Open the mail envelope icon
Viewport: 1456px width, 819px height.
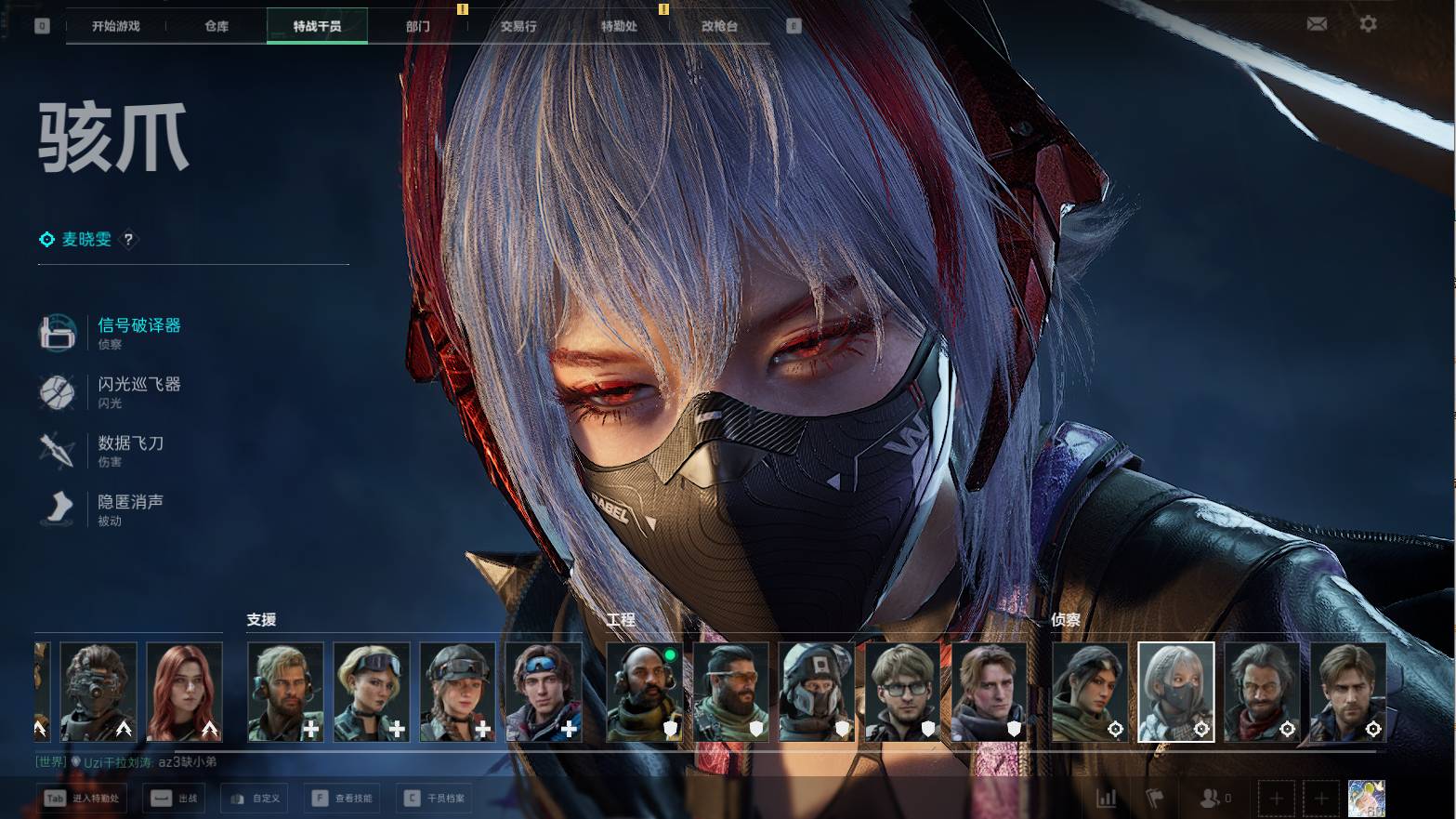click(1317, 24)
